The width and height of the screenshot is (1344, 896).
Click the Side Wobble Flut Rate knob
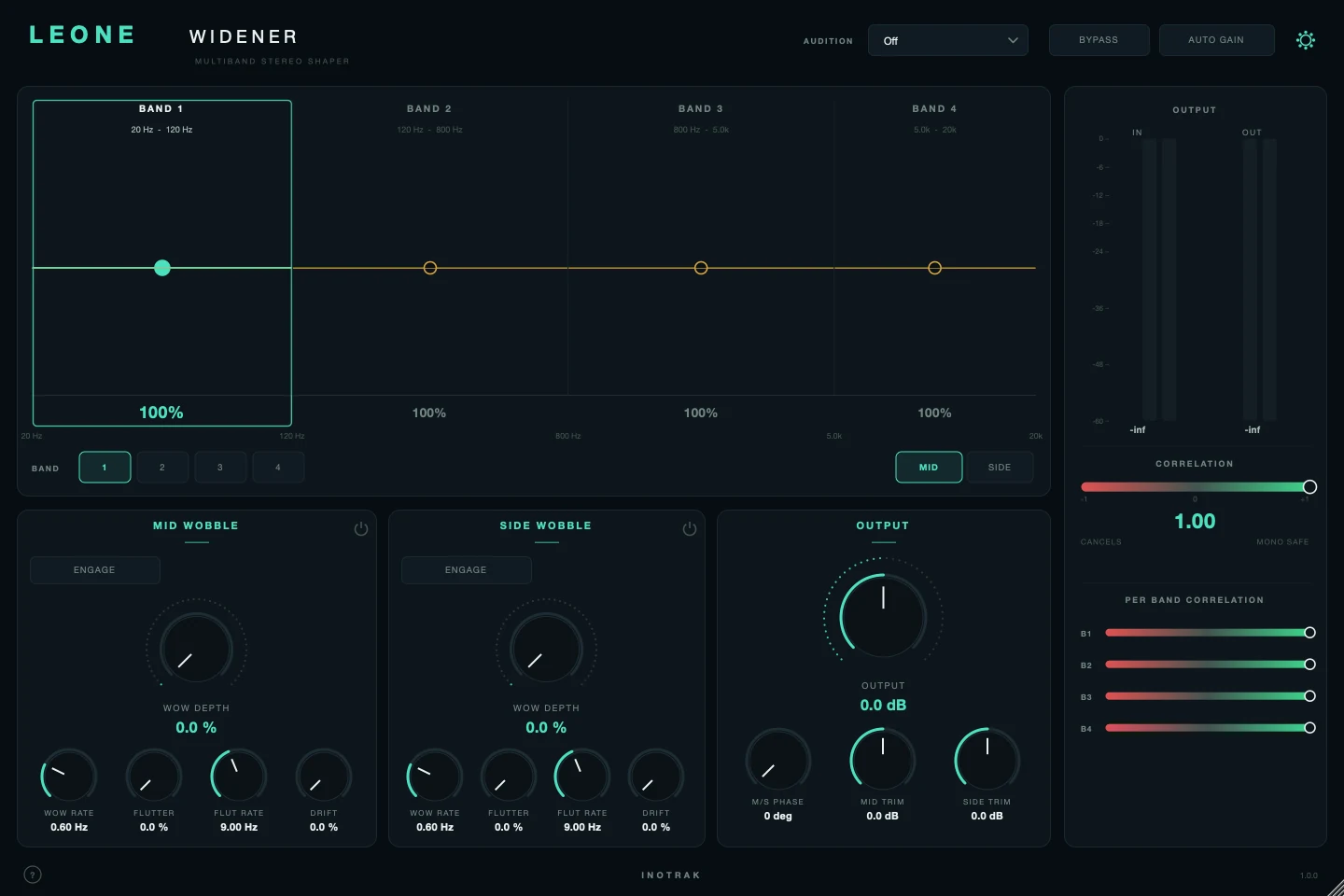(582, 776)
